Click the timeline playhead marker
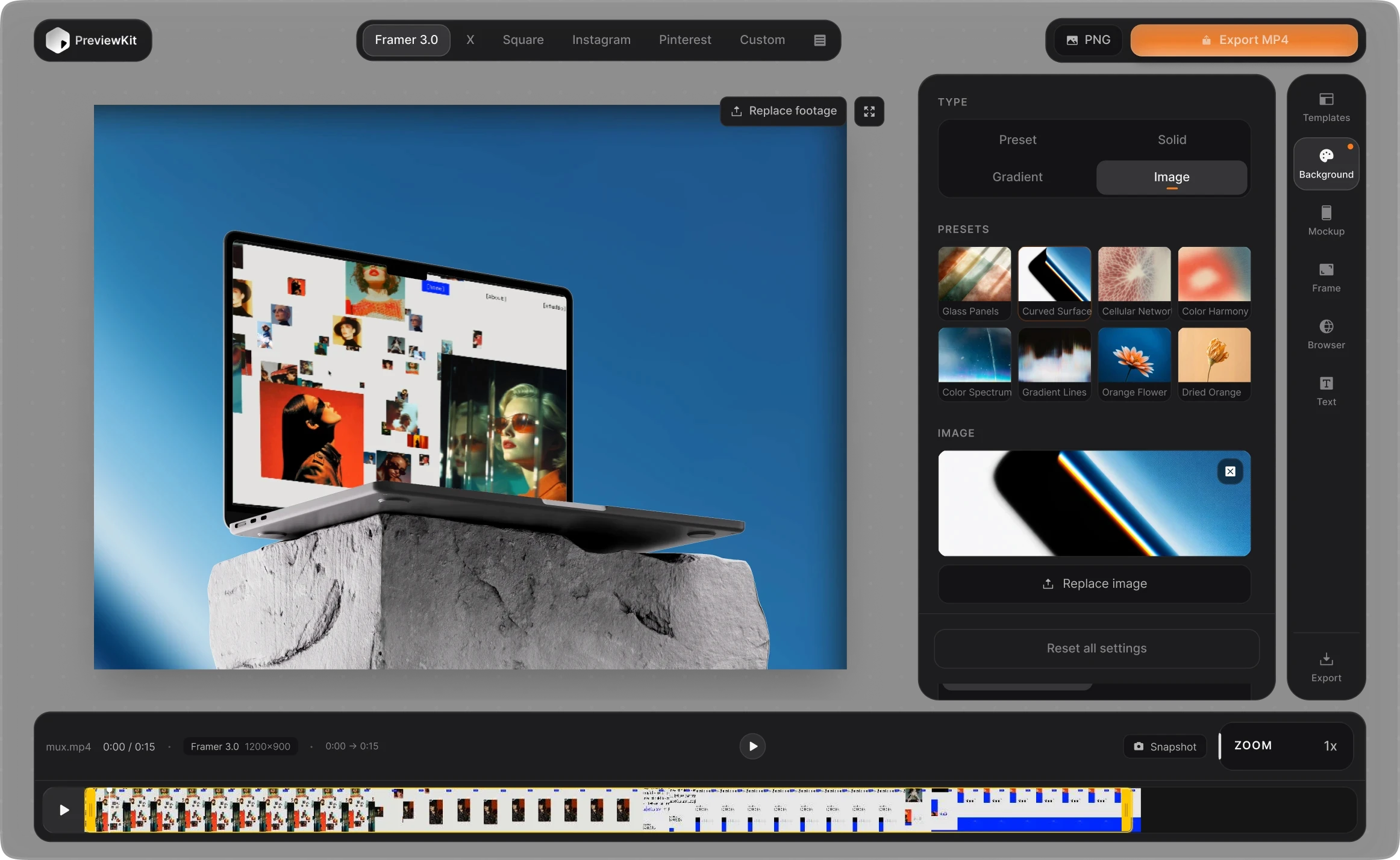Viewport: 1400px width, 860px height. point(110,790)
